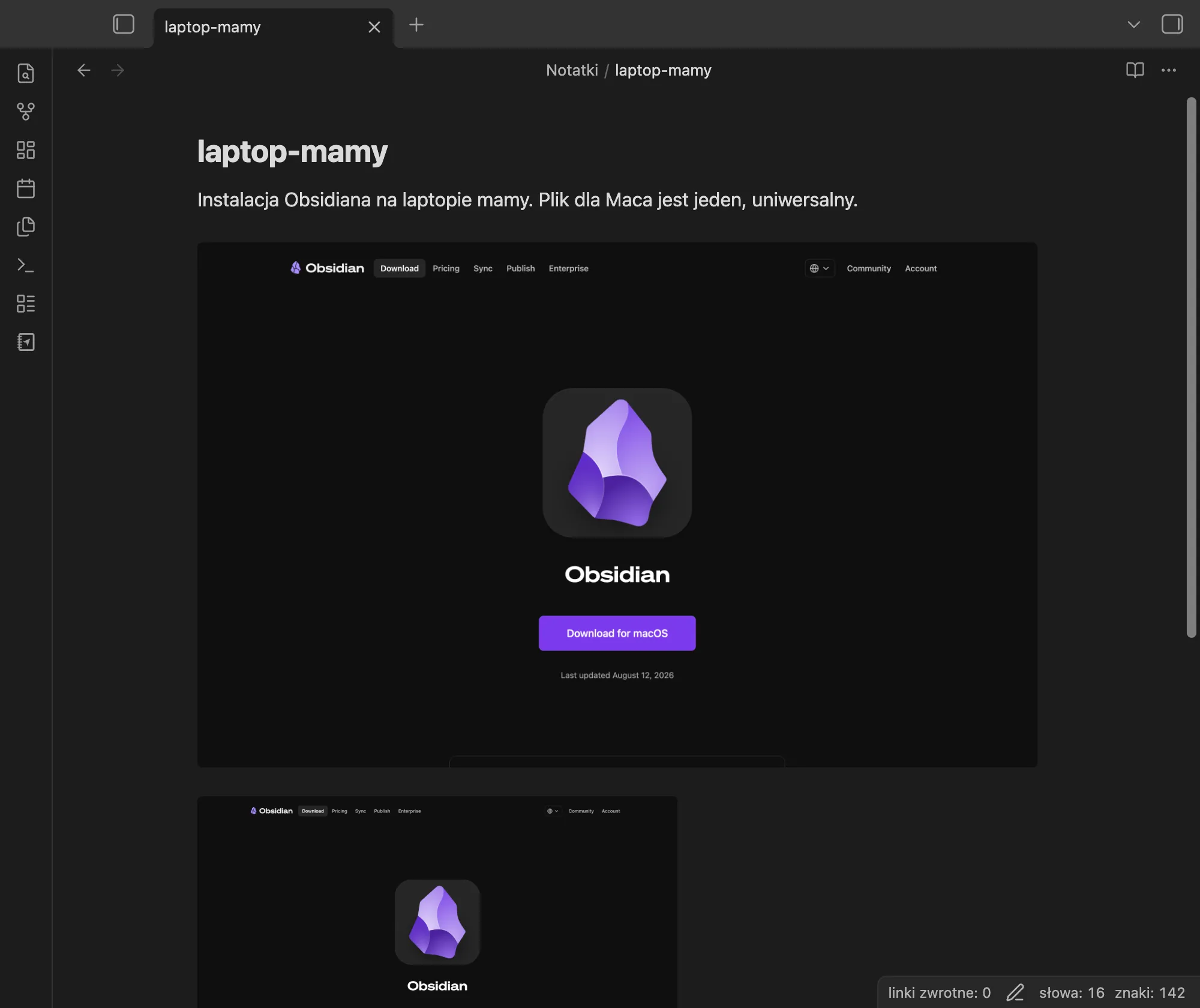Click the Download nav button in first screenshot
The image size is (1200, 1008).
pos(399,268)
